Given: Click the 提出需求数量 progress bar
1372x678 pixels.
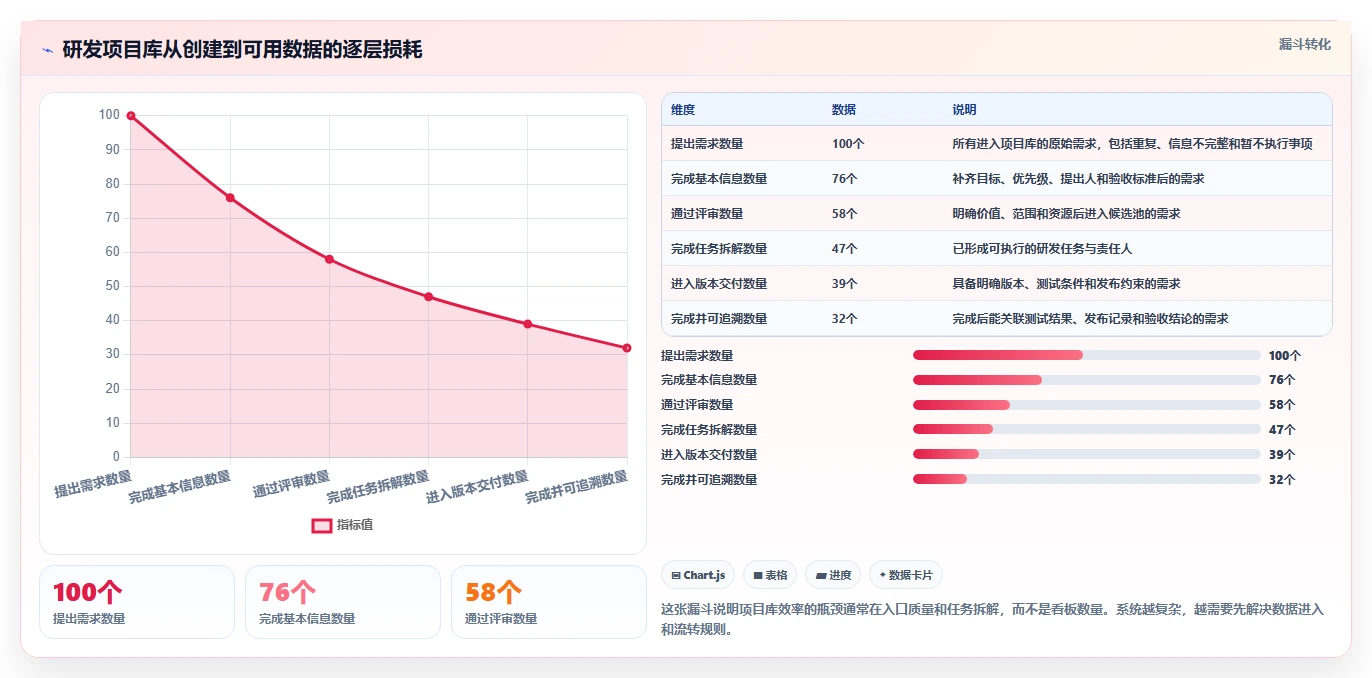Looking at the screenshot, I should click(1087, 355).
